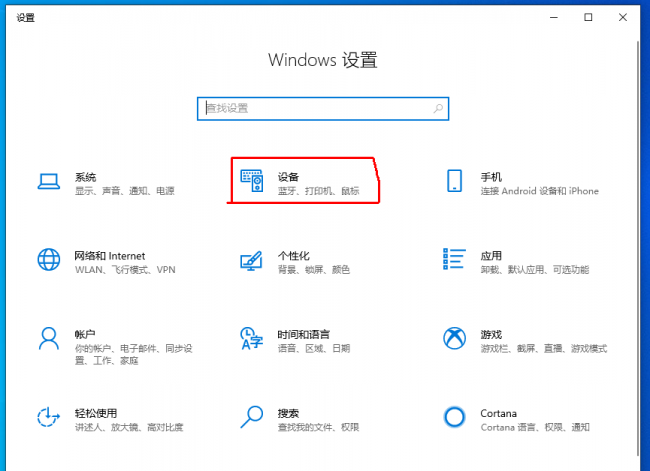The height and width of the screenshot is (471, 650).
Task: Click the text Cortana 语言、权限、通知
Action: 535,427
